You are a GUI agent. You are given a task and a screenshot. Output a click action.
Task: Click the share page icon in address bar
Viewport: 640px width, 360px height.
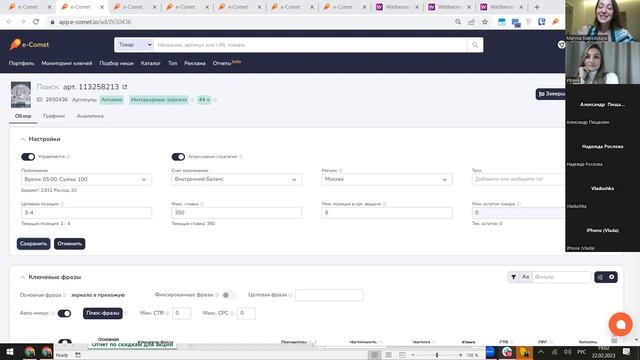(471, 22)
